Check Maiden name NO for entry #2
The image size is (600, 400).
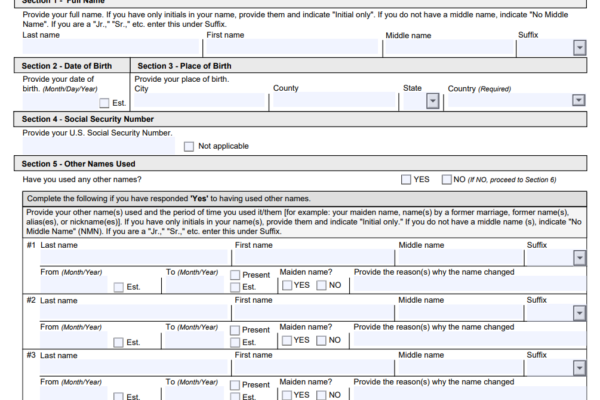pyautogui.click(x=321, y=340)
